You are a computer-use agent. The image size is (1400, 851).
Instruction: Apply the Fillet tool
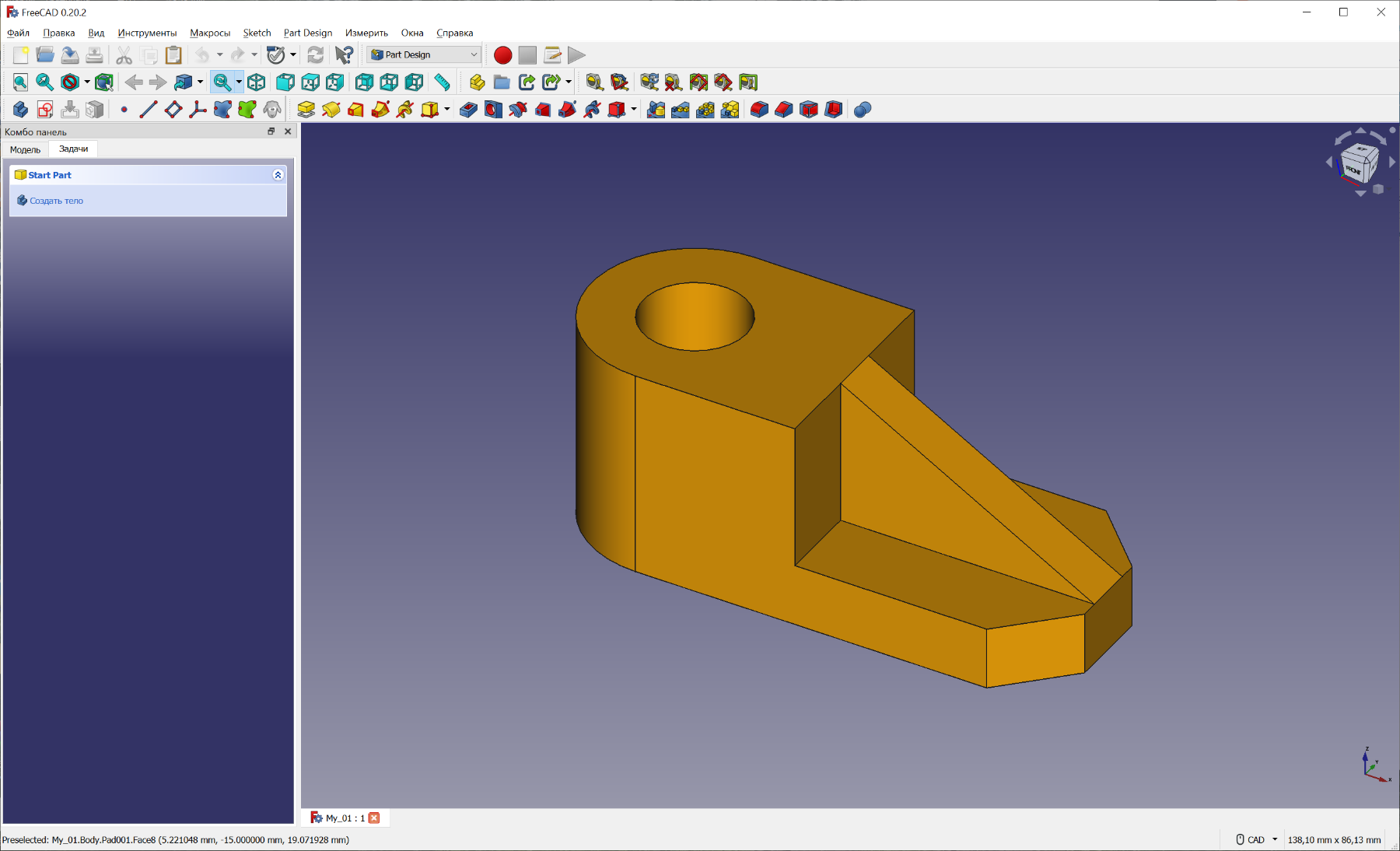(759, 110)
